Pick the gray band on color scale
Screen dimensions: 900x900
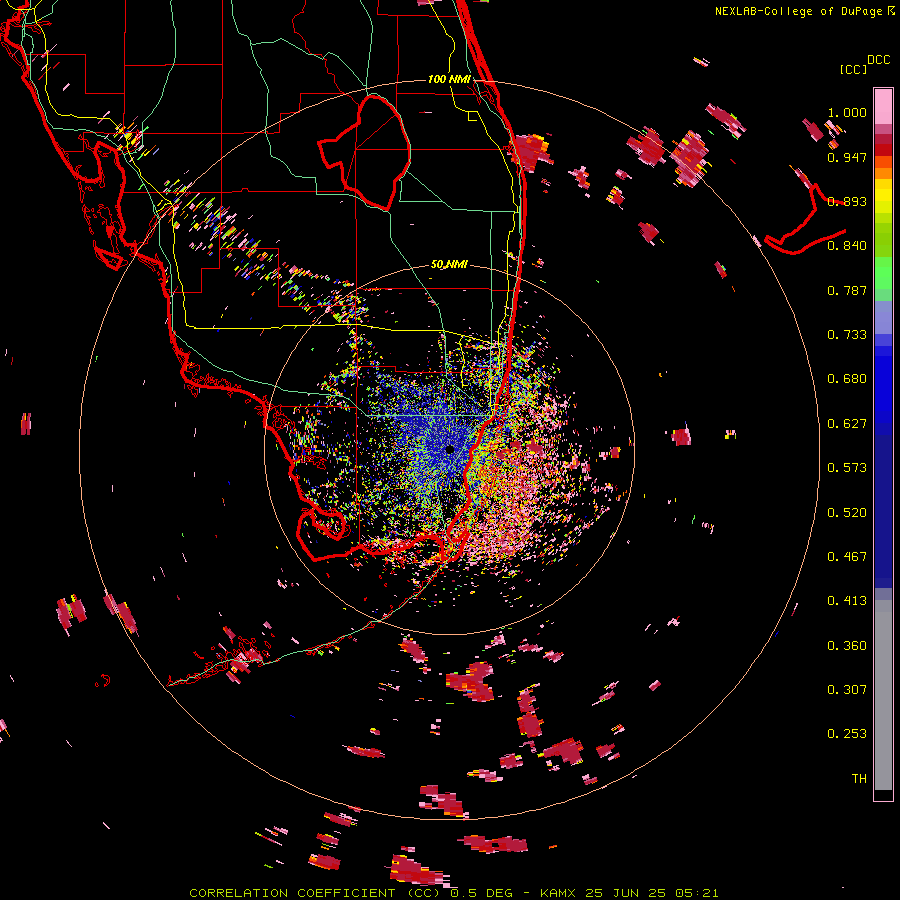pyautogui.click(x=883, y=695)
